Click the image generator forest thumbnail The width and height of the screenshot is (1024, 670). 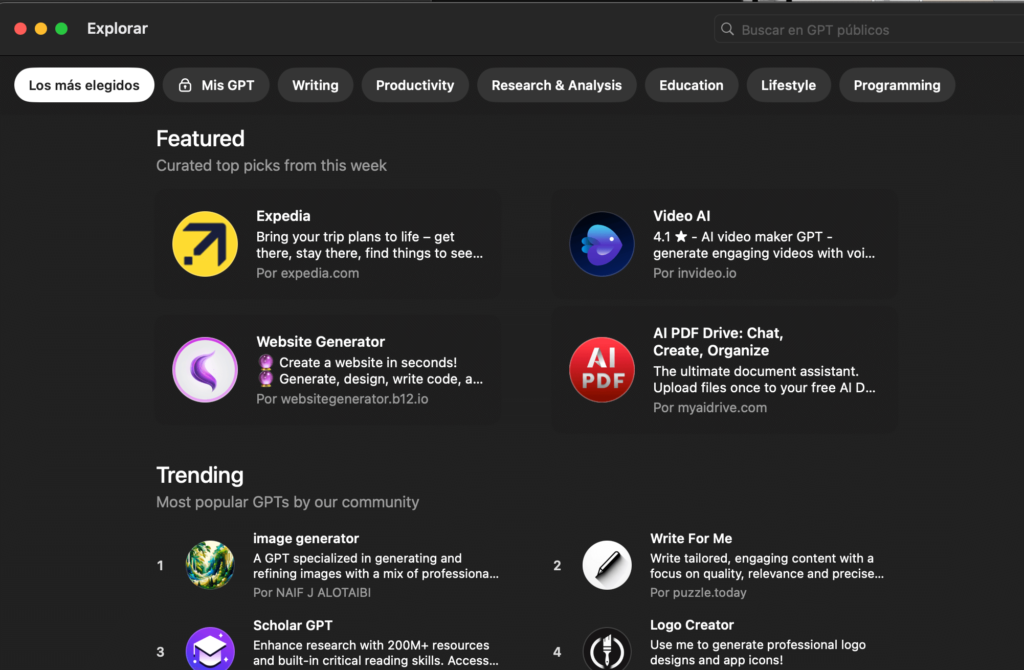[x=210, y=565]
